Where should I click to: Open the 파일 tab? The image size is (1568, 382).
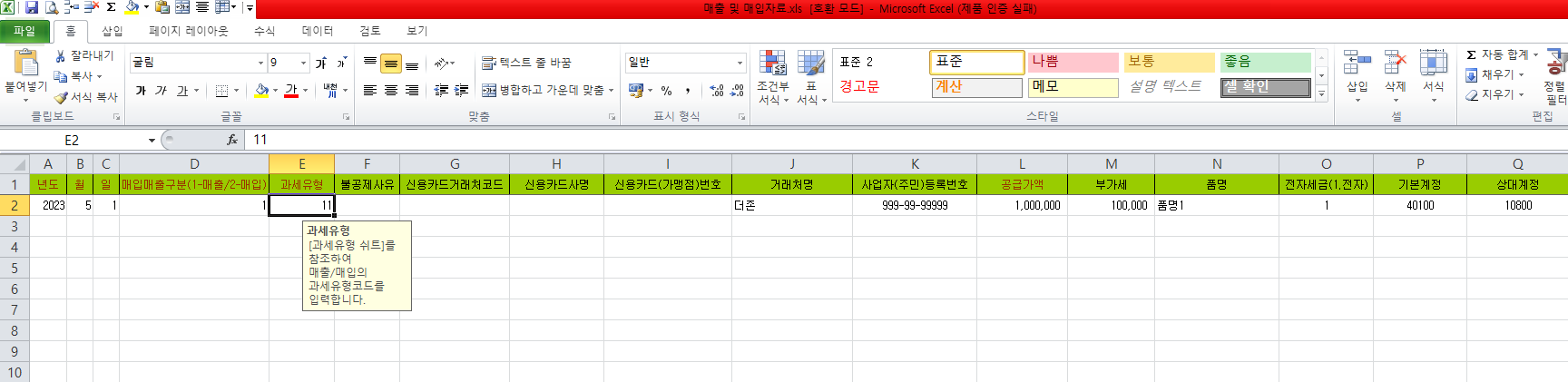24,31
